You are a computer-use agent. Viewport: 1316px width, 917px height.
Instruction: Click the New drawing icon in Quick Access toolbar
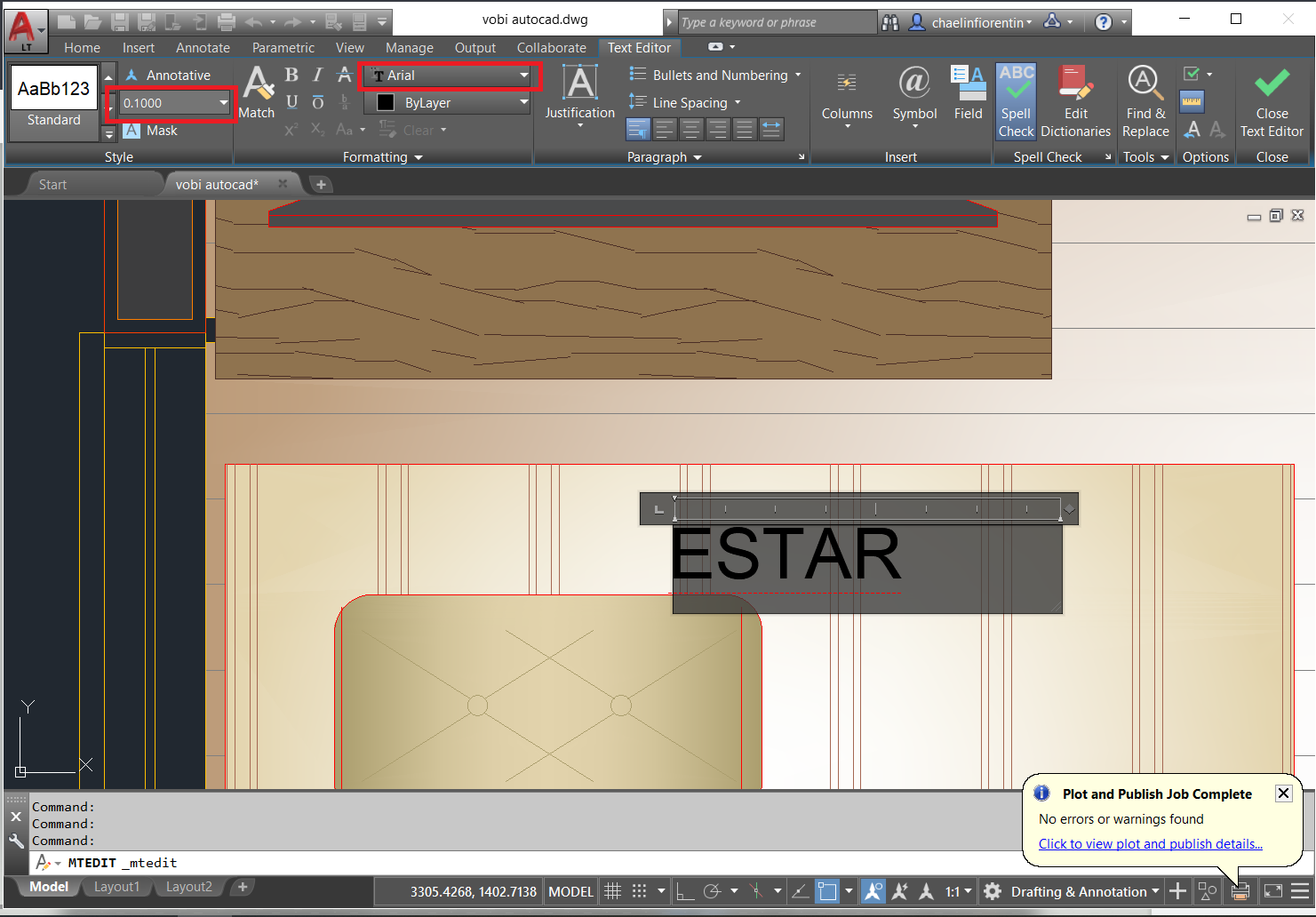pos(66,21)
